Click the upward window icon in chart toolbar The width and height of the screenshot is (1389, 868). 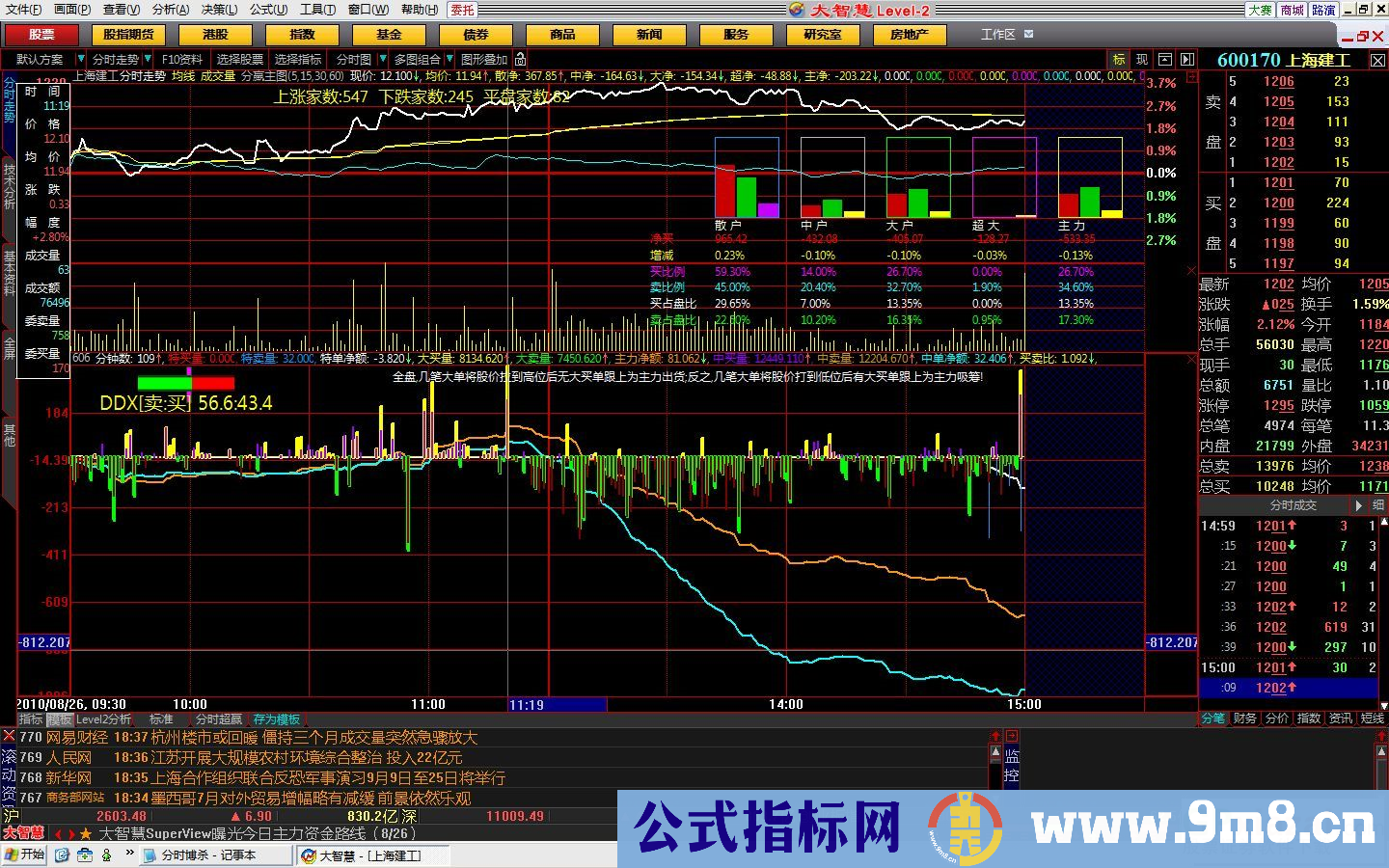tap(1165, 60)
